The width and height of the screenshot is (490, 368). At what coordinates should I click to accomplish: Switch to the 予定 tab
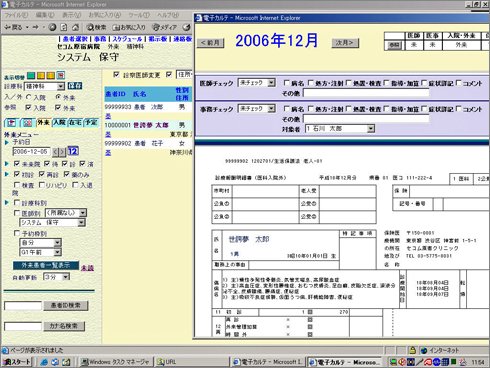click(91, 122)
